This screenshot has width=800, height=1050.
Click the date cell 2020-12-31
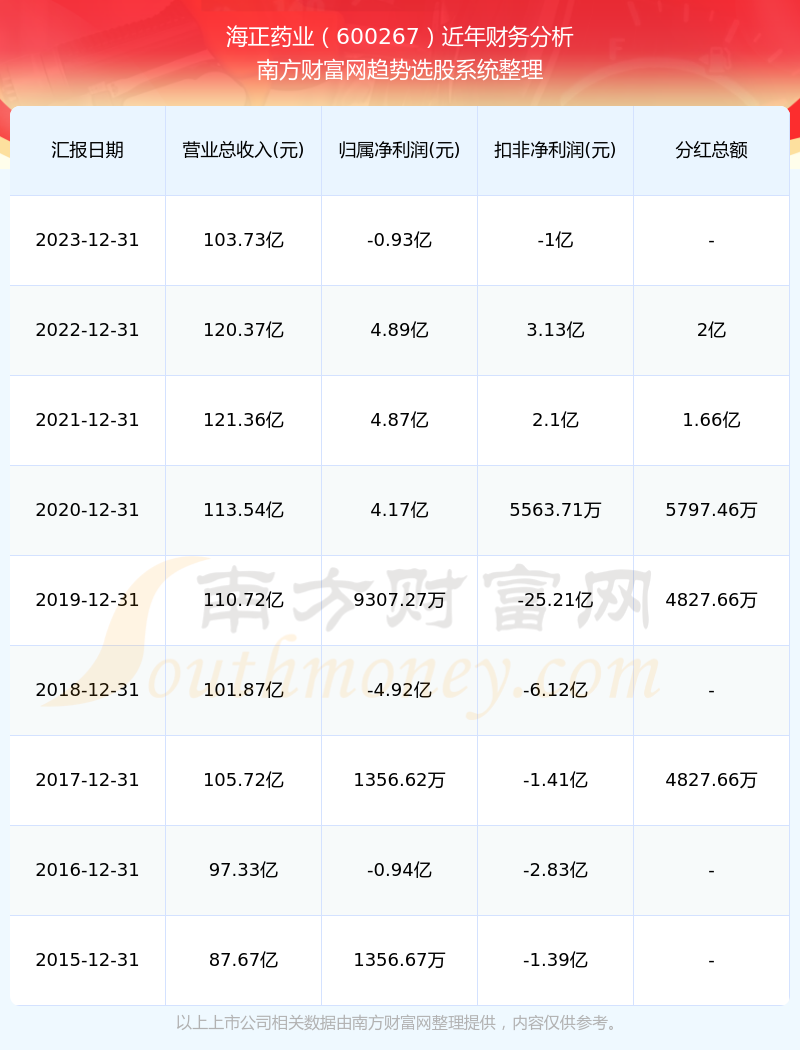pyautogui.click(x=88, y=510)
